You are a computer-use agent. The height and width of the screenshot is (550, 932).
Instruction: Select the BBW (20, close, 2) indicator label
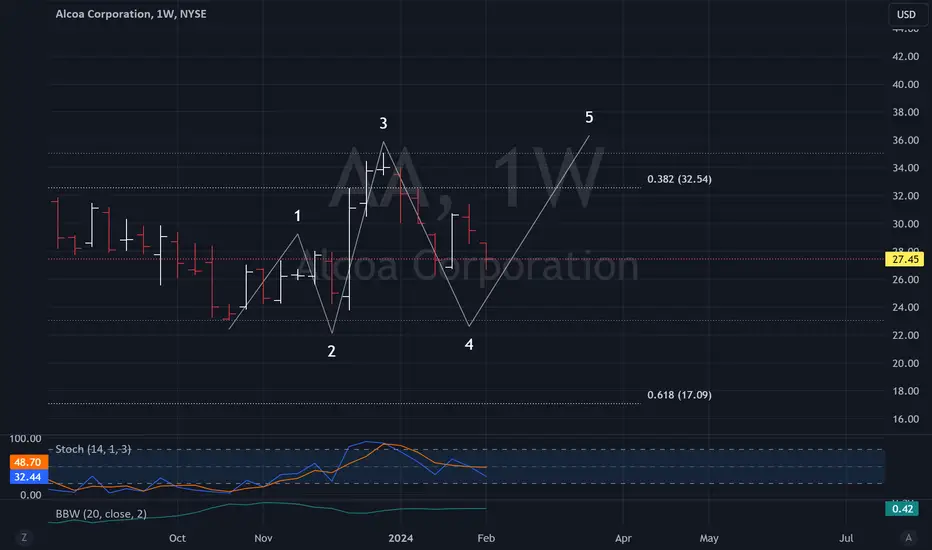(101, 514)
